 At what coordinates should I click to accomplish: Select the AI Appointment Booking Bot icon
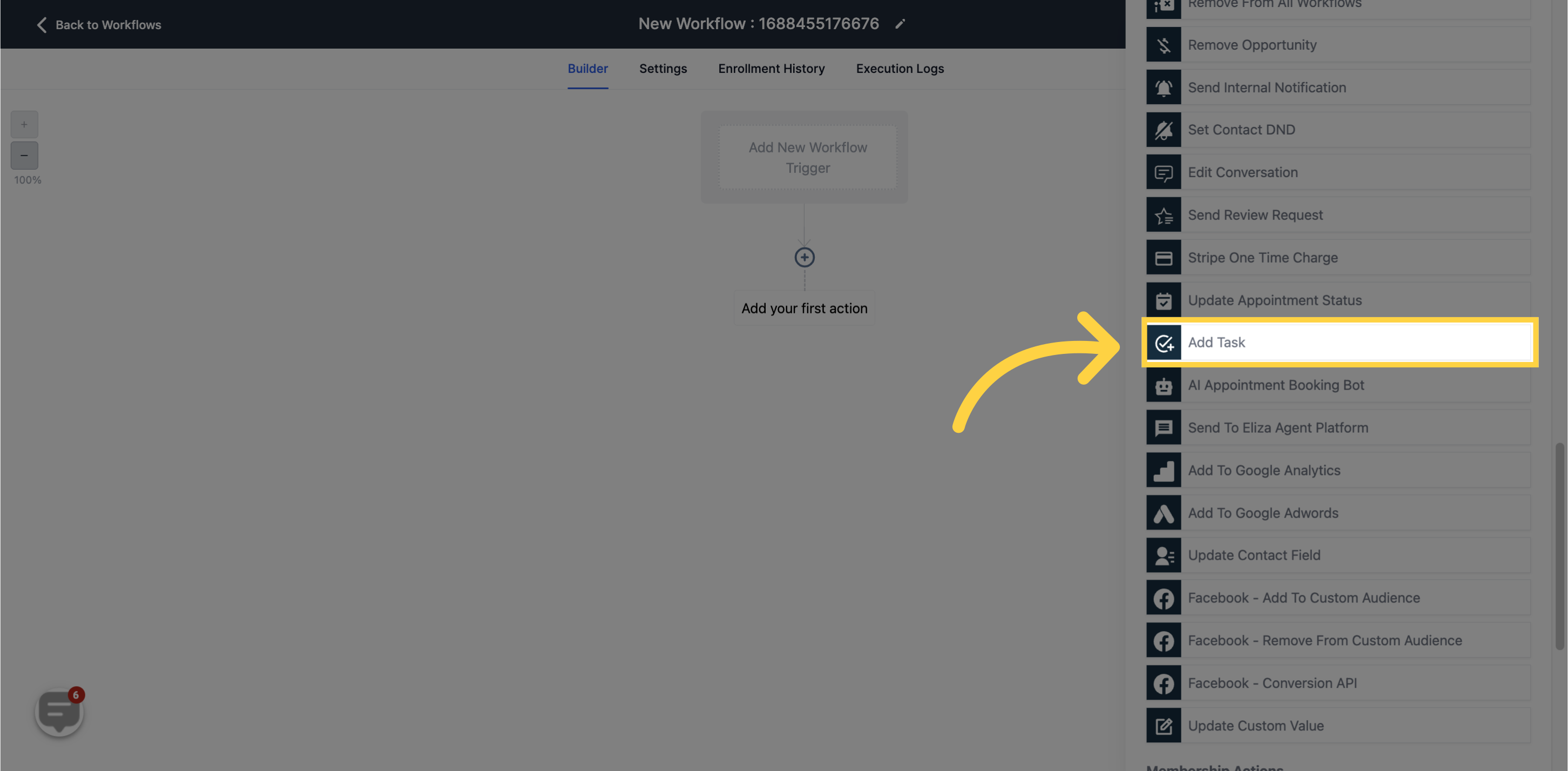(x=1163, y=385)
